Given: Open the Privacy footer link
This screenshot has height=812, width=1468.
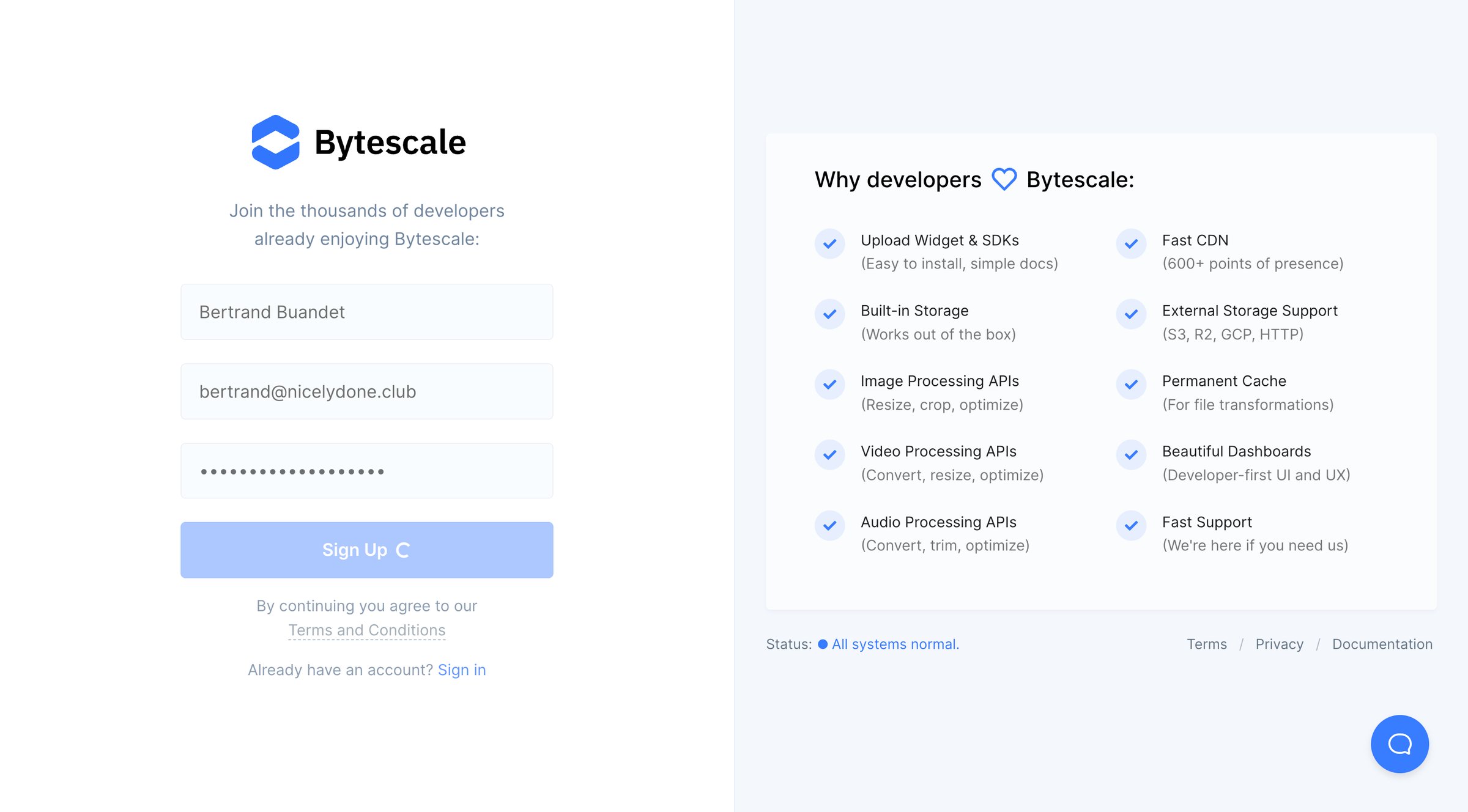Looking at the screenshot, I should click(1280, 644).
